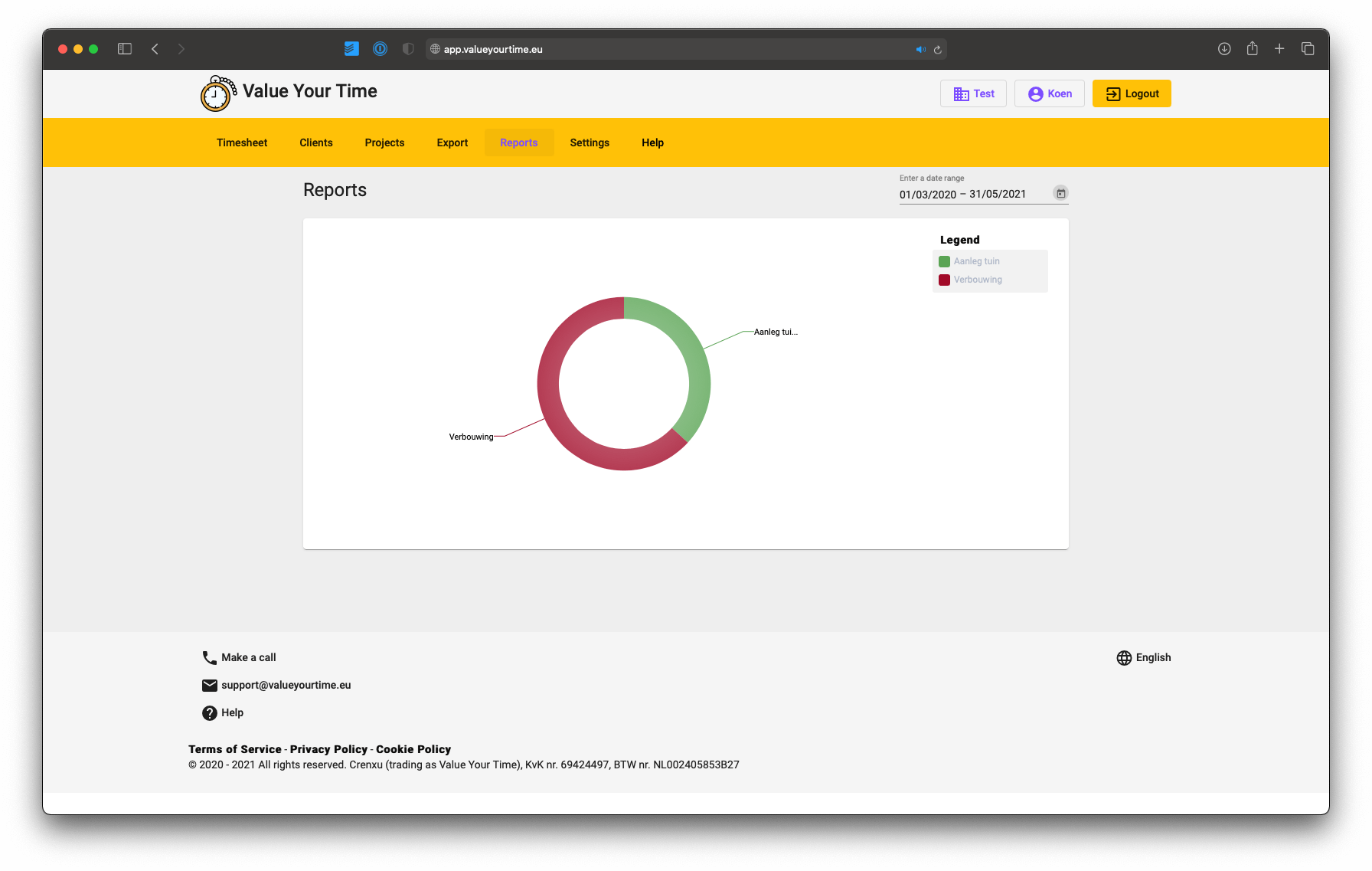Click the red Verbouwing color swatch
1372x871 pixels.
click(x=943, y=280)
